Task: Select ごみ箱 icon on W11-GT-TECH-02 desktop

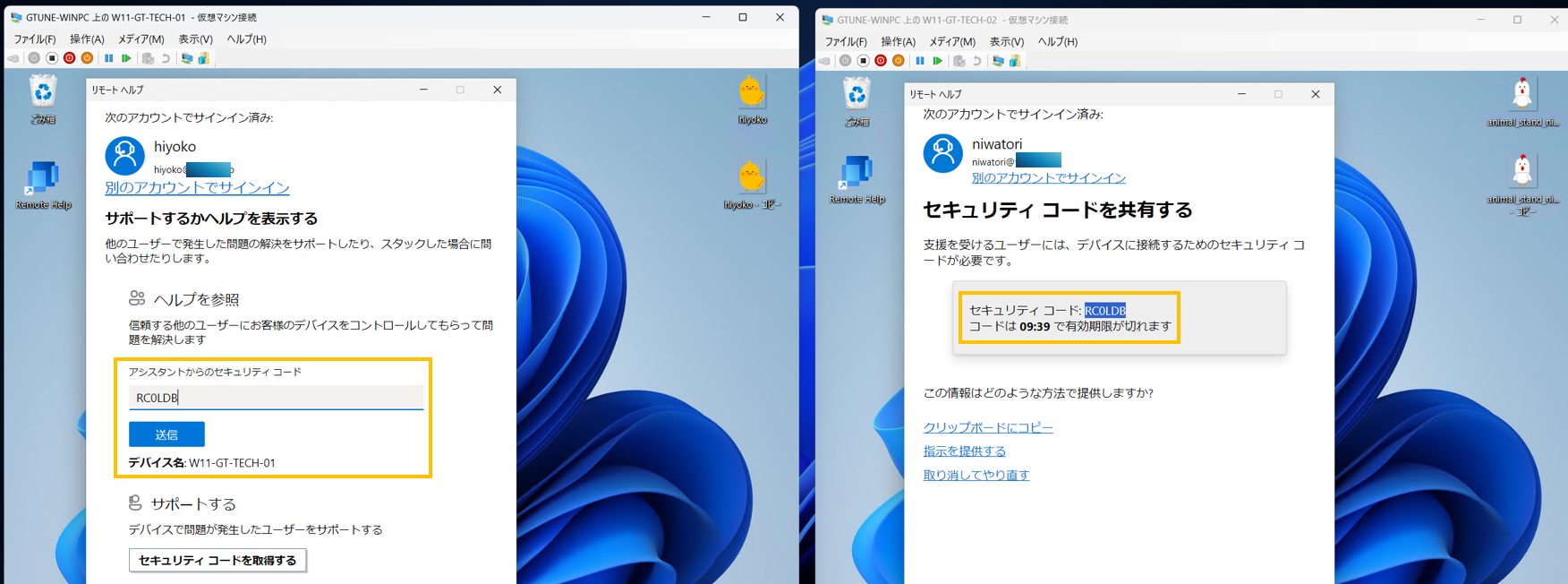Action: (x=856, y=101)
